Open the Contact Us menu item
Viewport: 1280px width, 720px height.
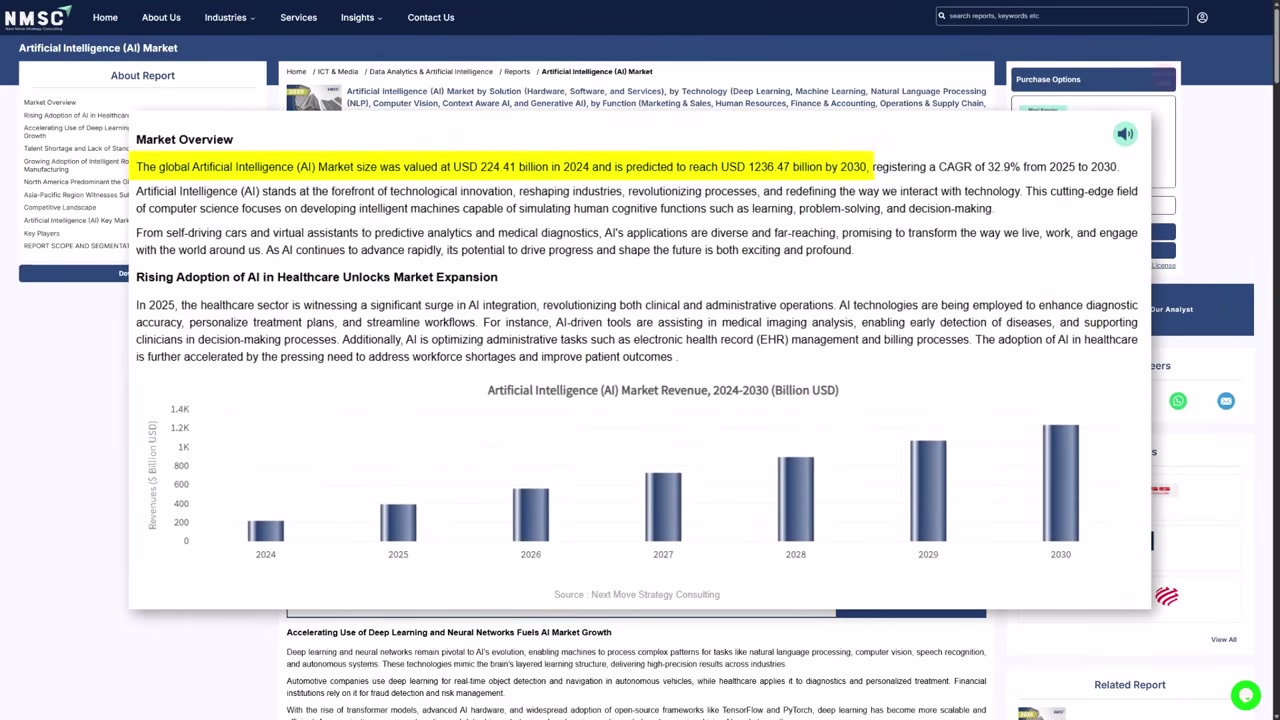click(430, 17)
